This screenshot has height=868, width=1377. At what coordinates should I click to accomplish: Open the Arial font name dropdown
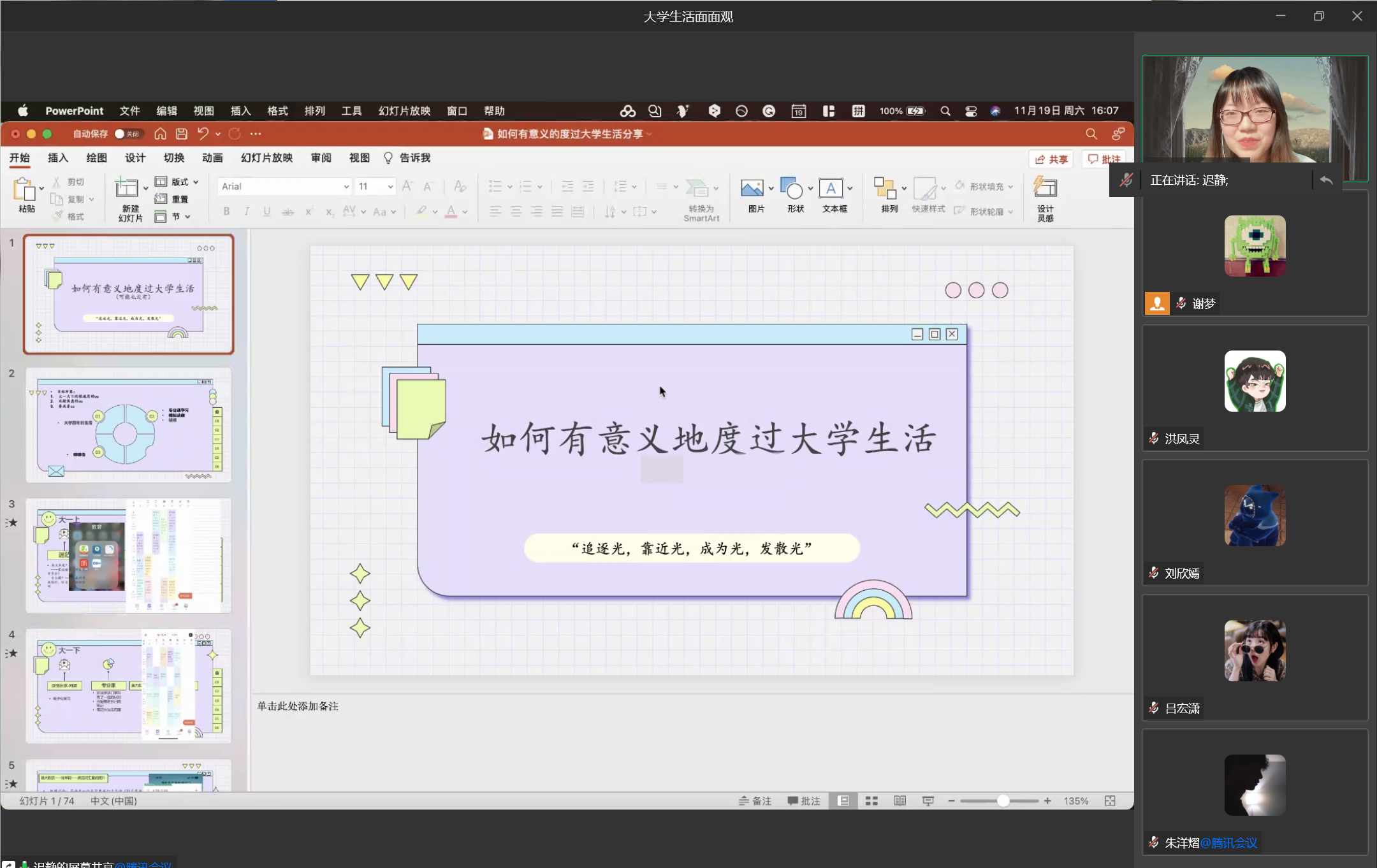pyautogui.click(x=346, y=187)
